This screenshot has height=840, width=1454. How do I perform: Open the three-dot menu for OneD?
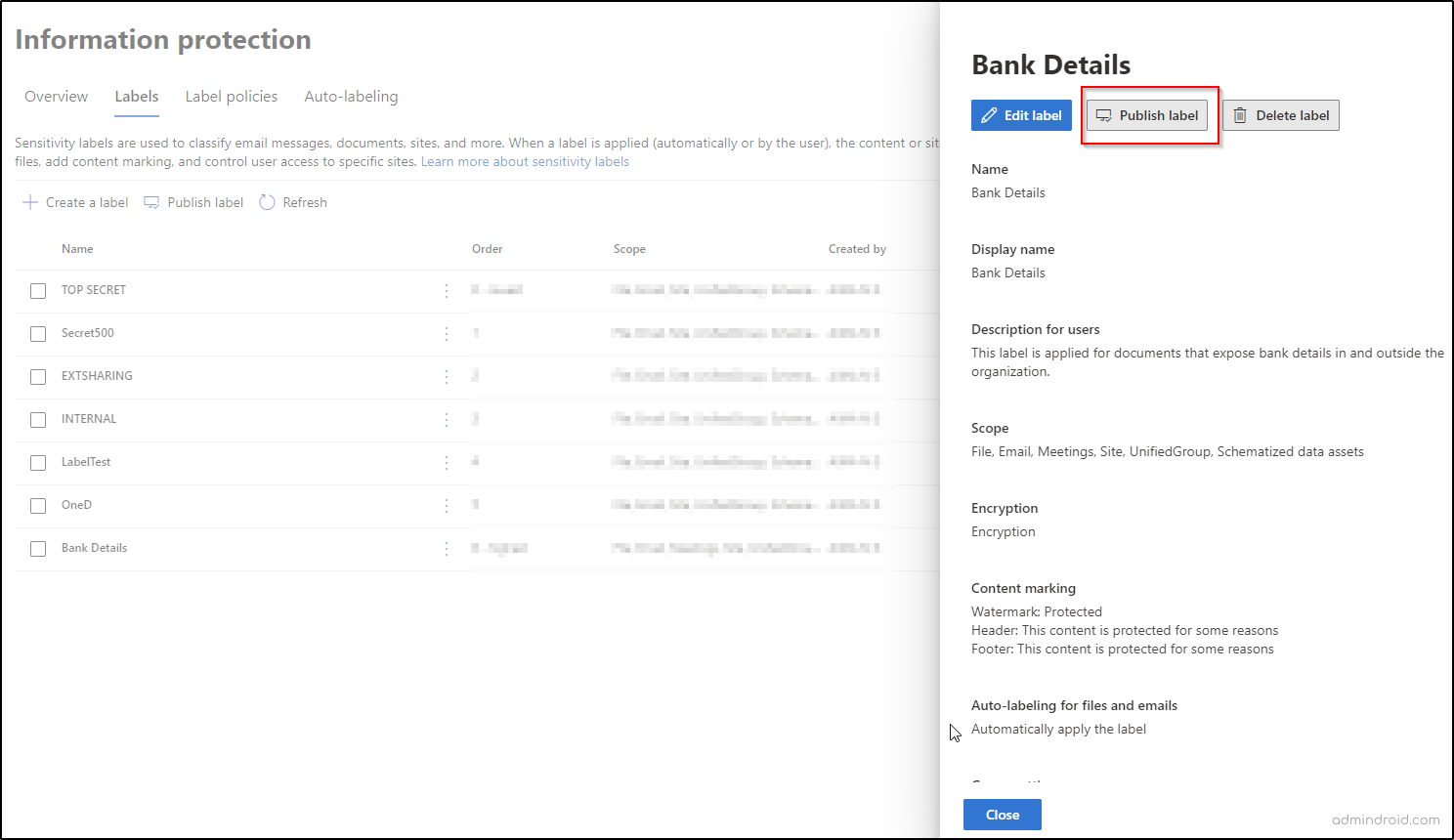[447, 505]
